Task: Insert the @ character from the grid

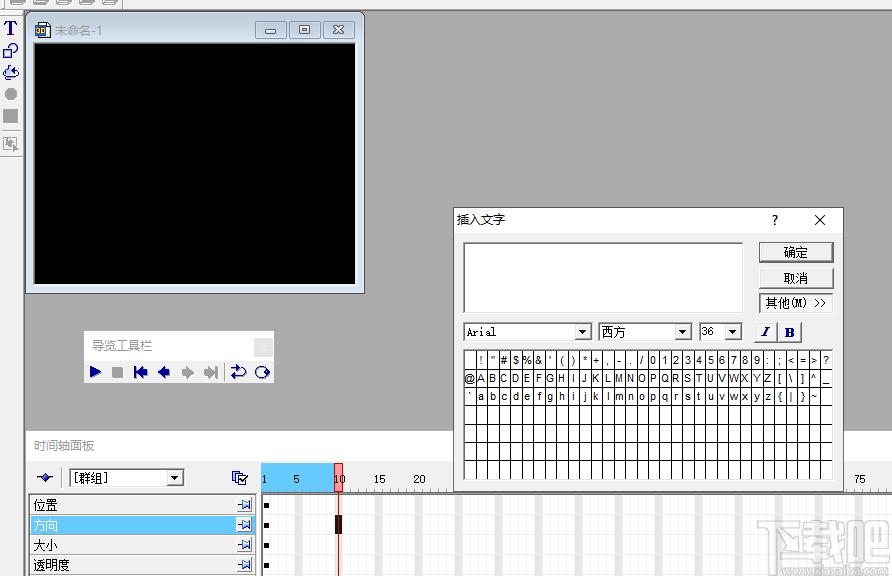Action: pos(470,378)
